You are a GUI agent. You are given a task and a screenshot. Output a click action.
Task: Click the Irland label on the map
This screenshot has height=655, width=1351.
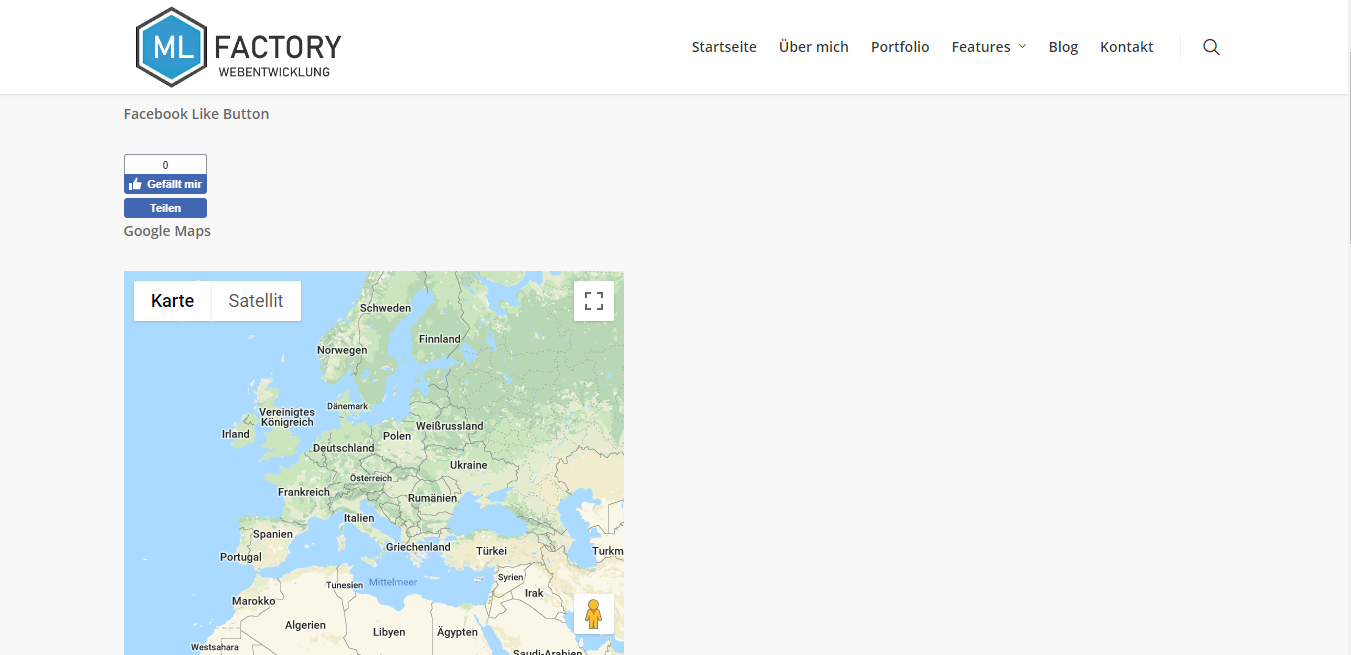pyautogui.click(x=236, y=434)
